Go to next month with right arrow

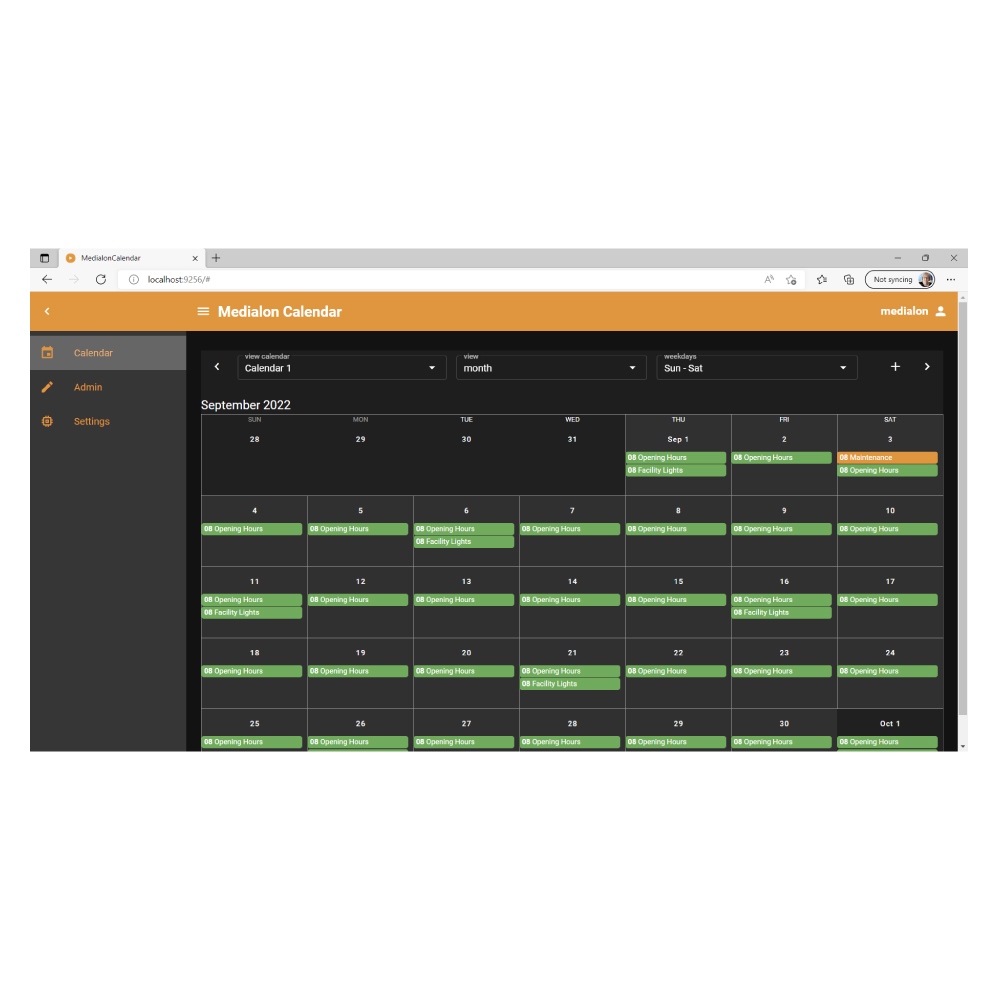point(927,367)
